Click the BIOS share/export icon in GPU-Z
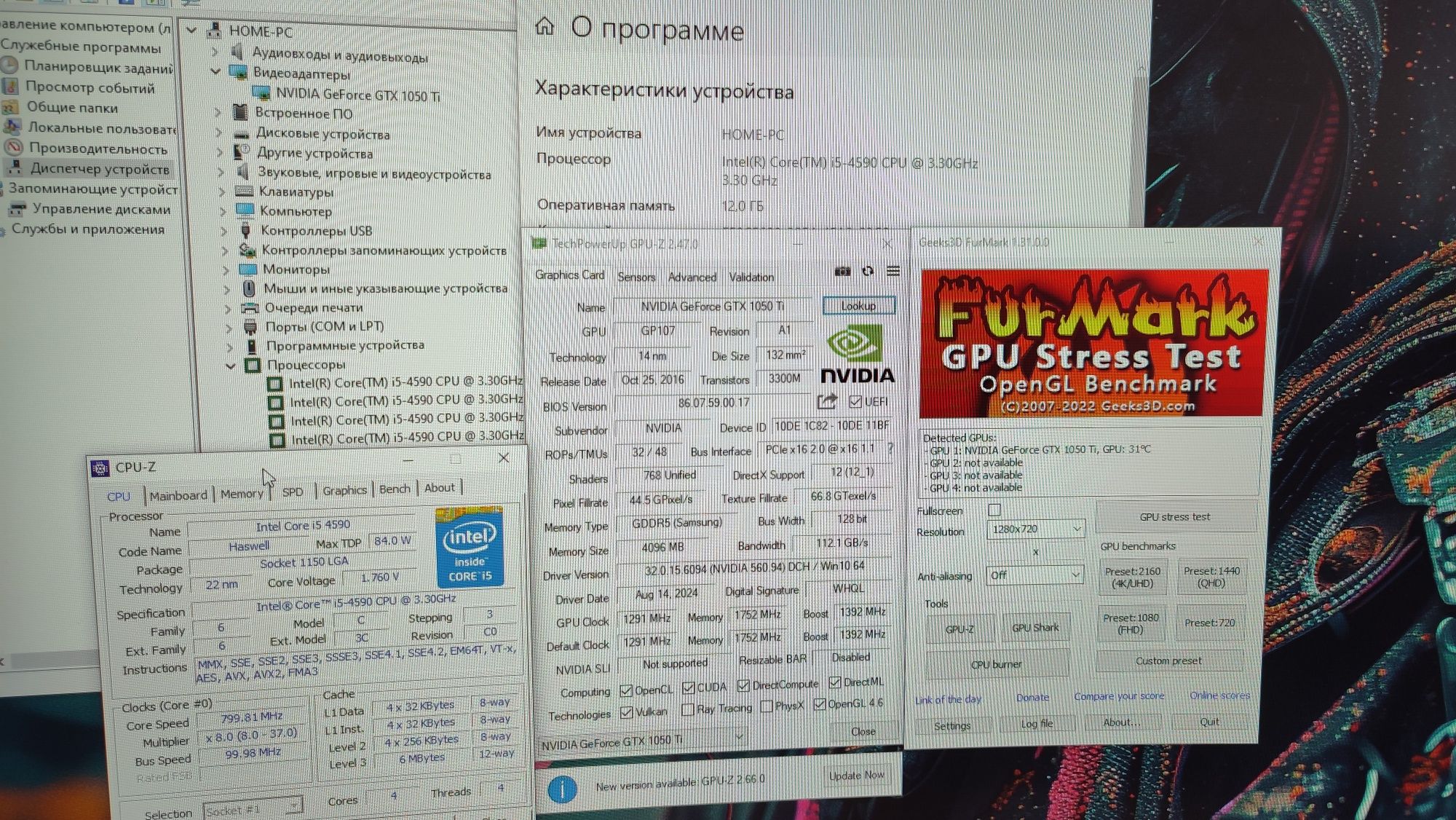The width and height of the screenshot is (1456, 820). click(x=827, y=401)
